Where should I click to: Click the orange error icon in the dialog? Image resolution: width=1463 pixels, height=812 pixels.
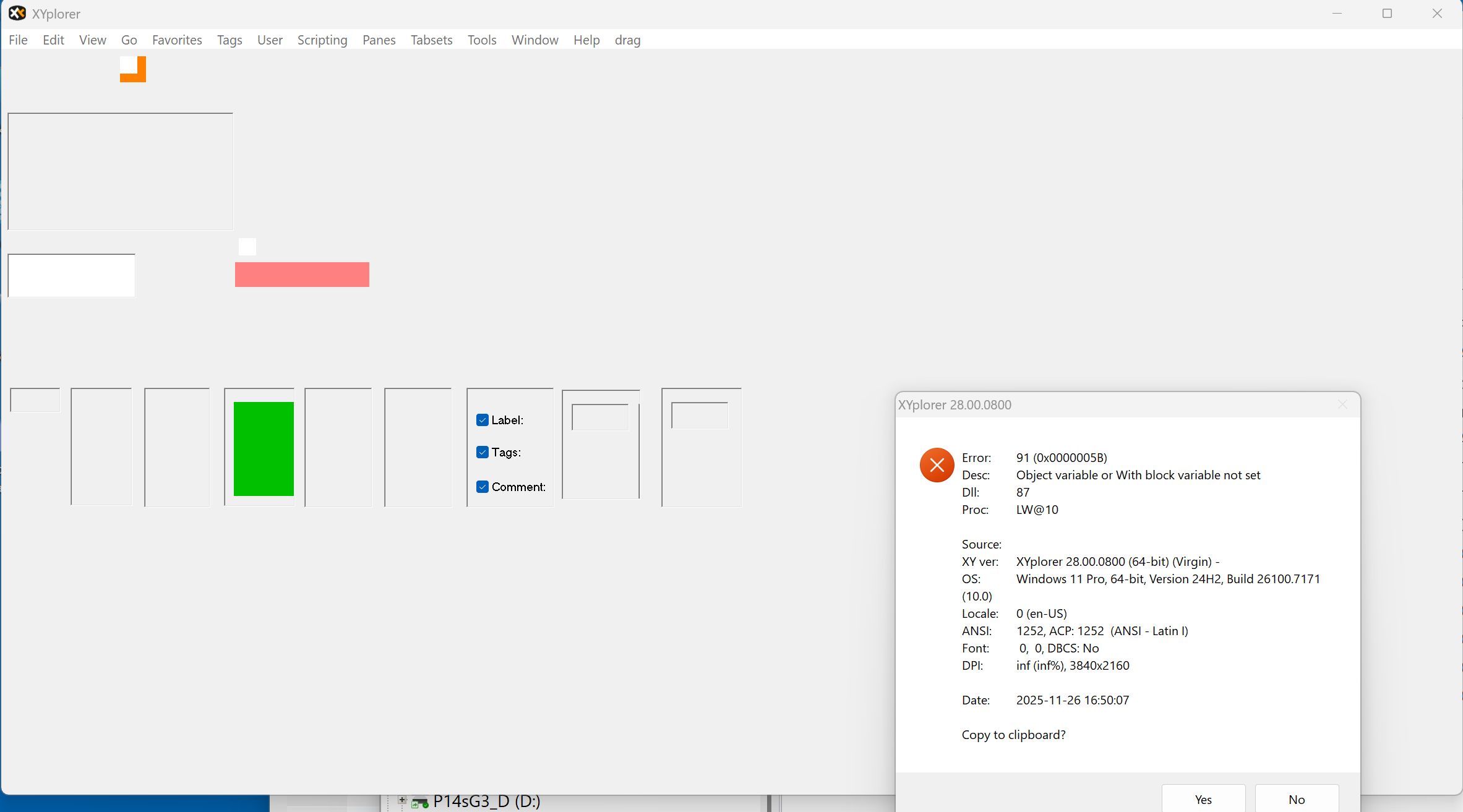[x=936, y=464]
